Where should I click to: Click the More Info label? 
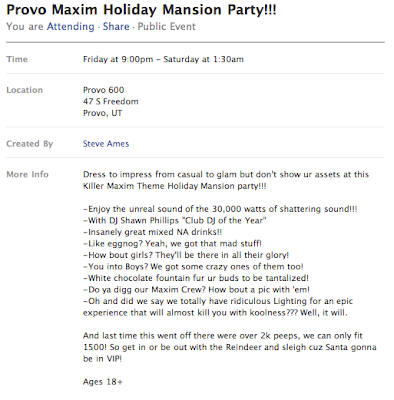click(27, 174)
